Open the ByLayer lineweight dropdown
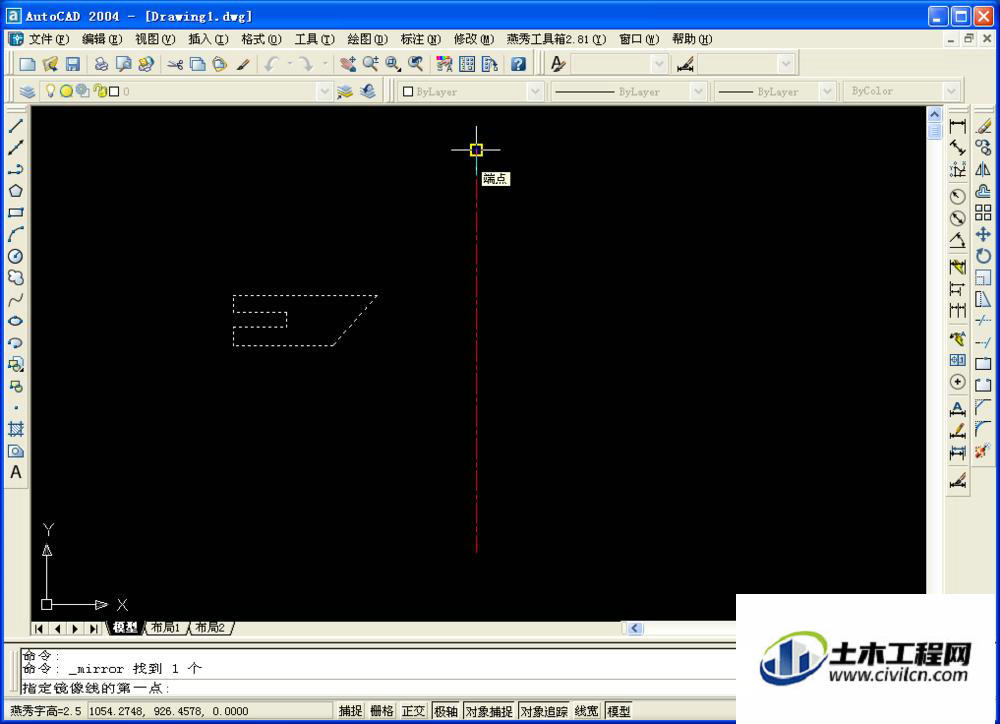Screen dimensions: 1000x724 click(827, 92)
